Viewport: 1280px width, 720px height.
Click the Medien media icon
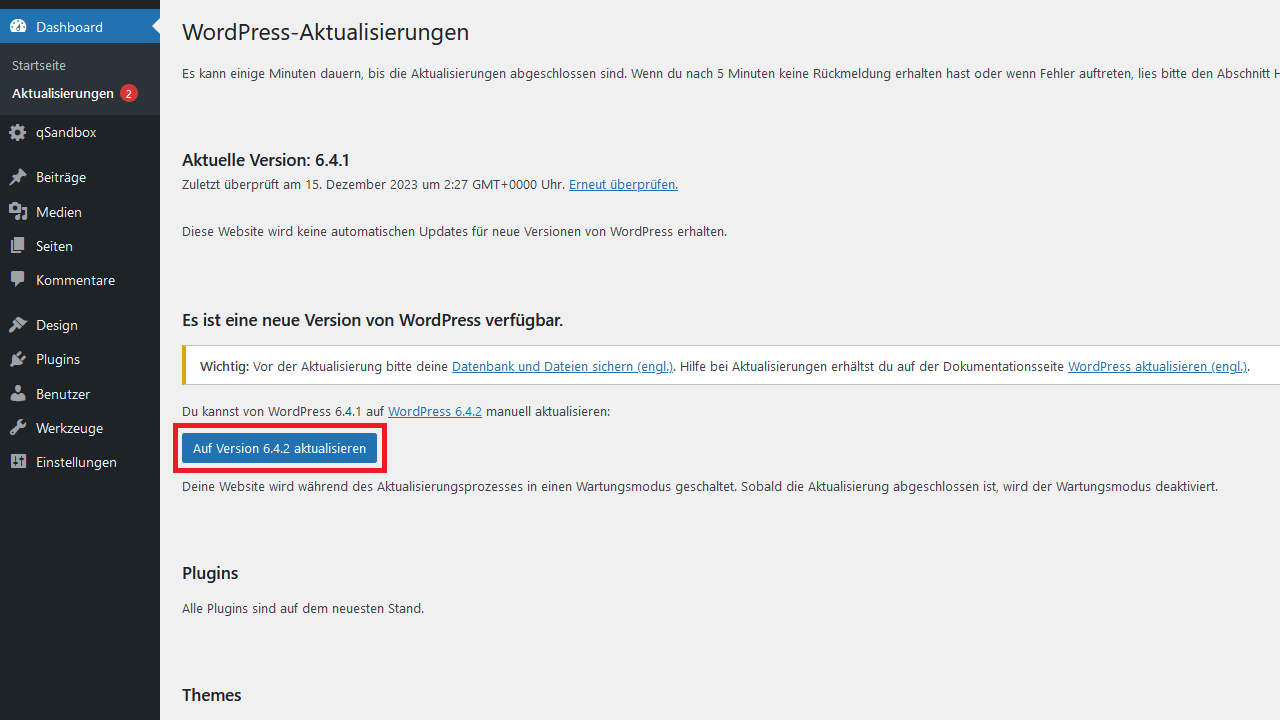click(18, 212)
